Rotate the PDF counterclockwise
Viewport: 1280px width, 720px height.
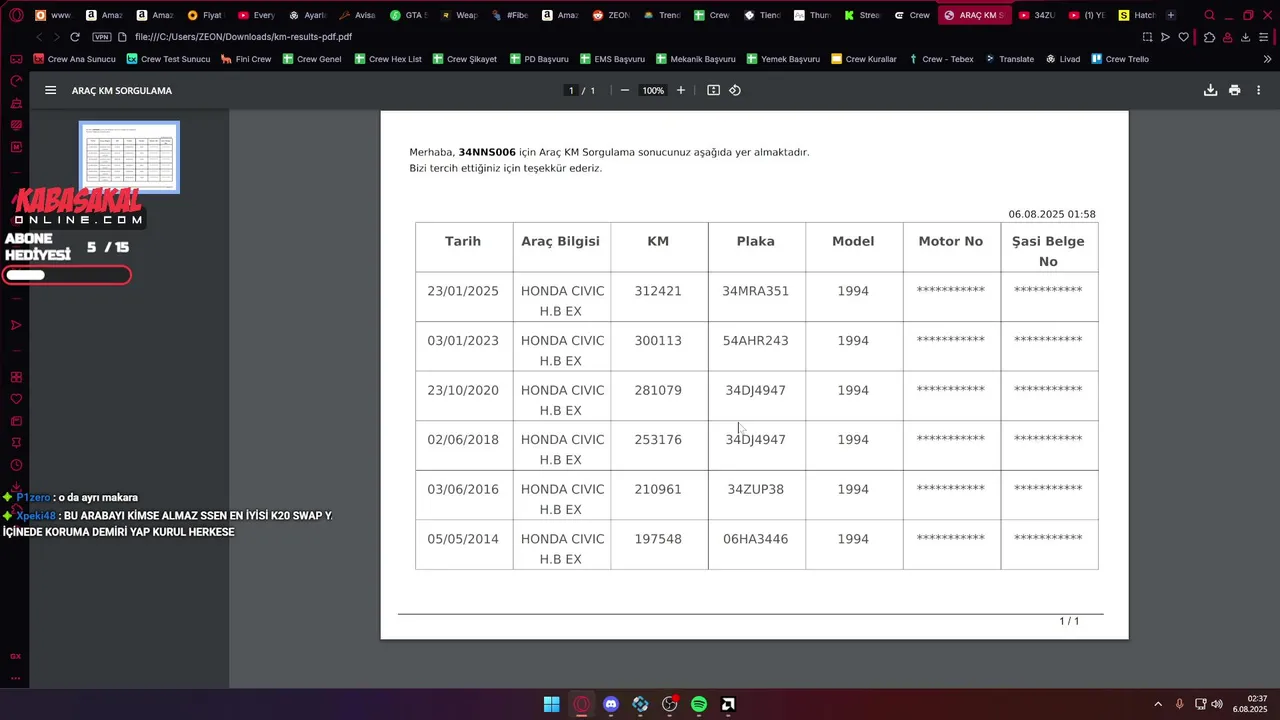735,90
